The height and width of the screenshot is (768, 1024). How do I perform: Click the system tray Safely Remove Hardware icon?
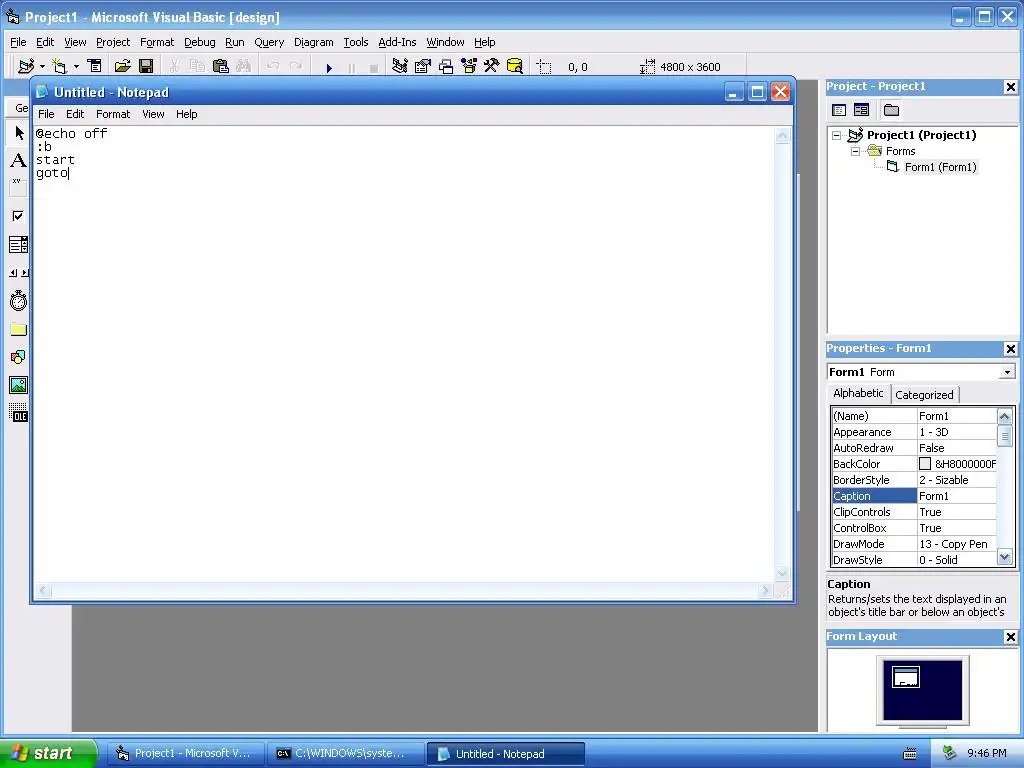950,754
